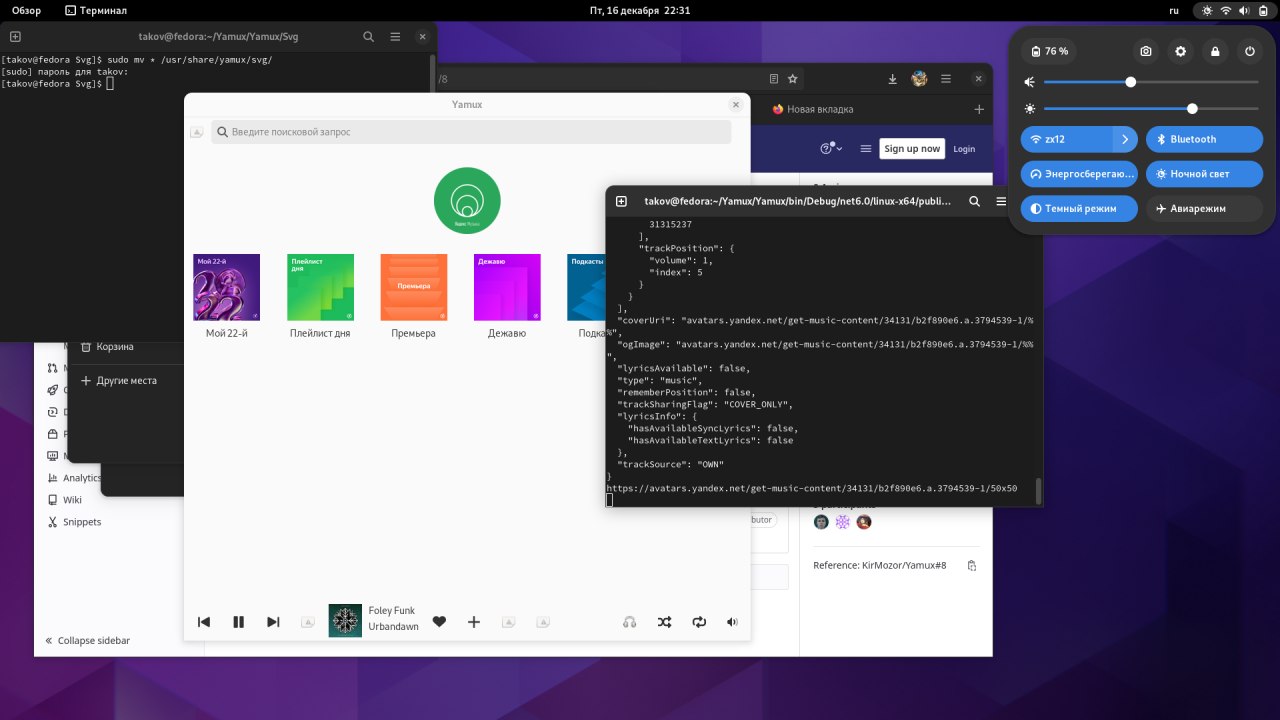Enable Авиарежим airplane mode
Screen dimensions: 1280x720
[1204, 209]
